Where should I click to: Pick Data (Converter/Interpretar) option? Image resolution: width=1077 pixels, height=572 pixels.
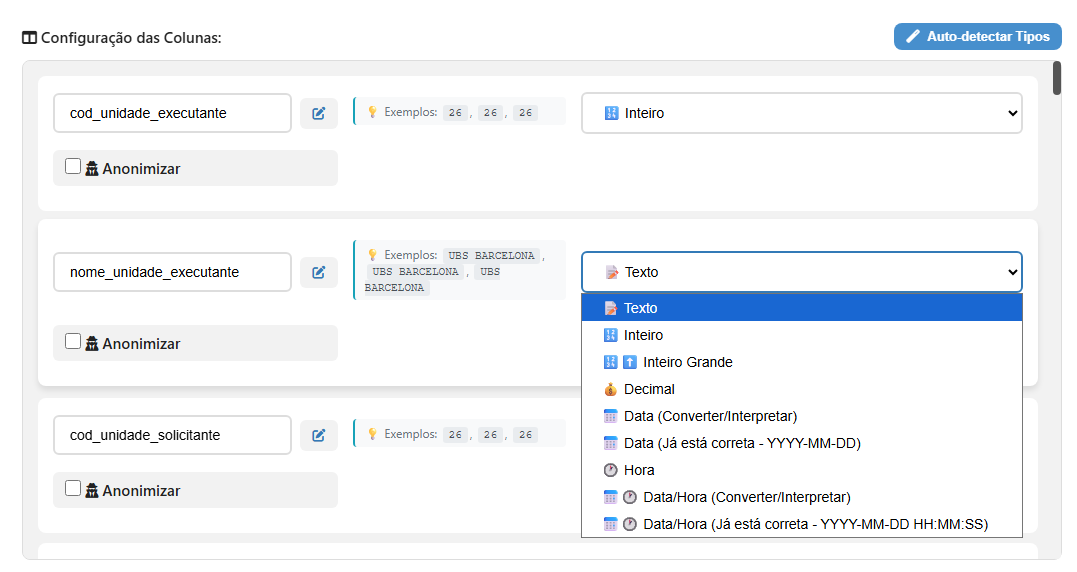pyautogui.click(x=710, y=416)
